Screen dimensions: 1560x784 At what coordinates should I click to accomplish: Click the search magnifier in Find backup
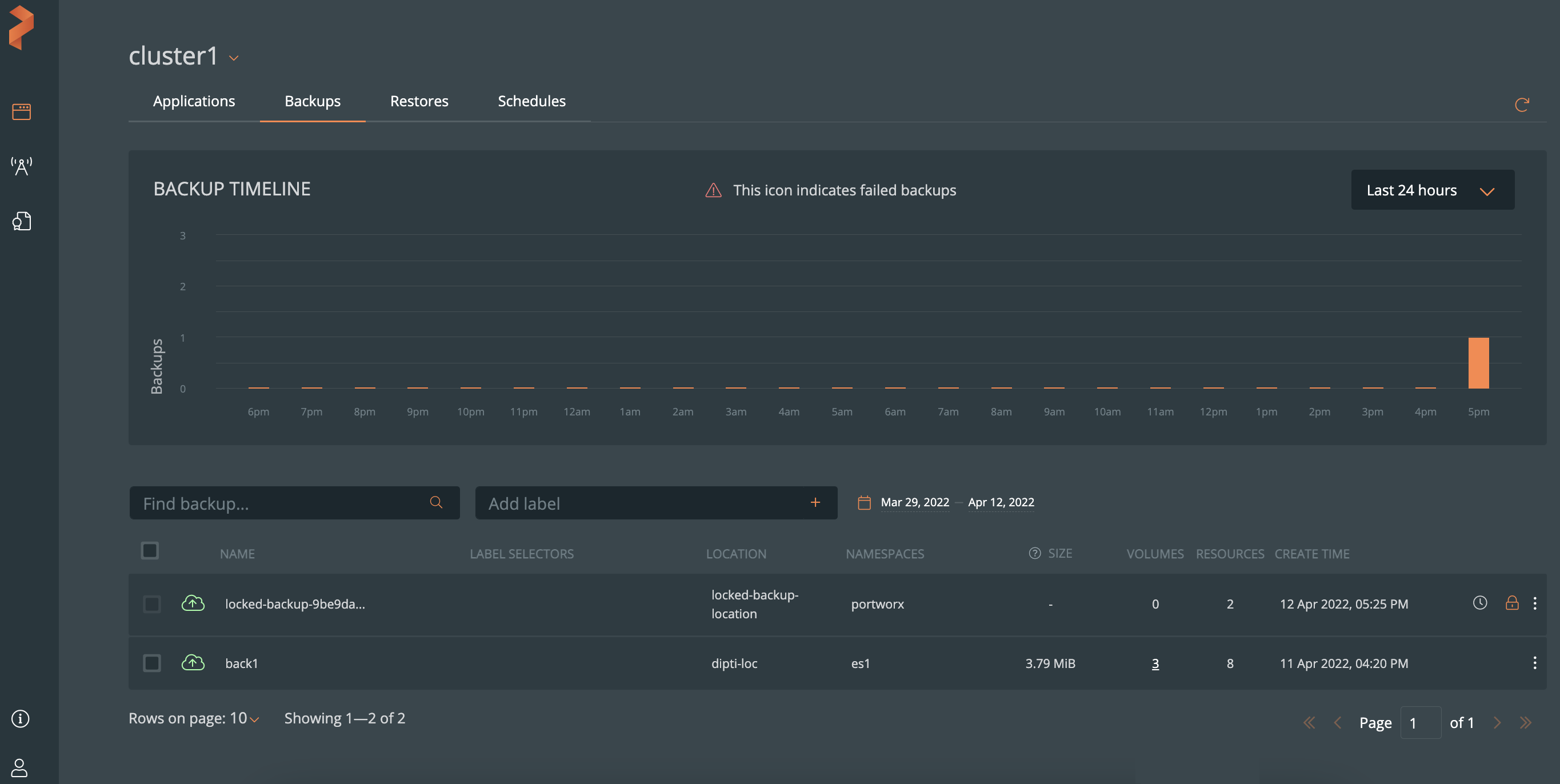click(x=436, y=502)
